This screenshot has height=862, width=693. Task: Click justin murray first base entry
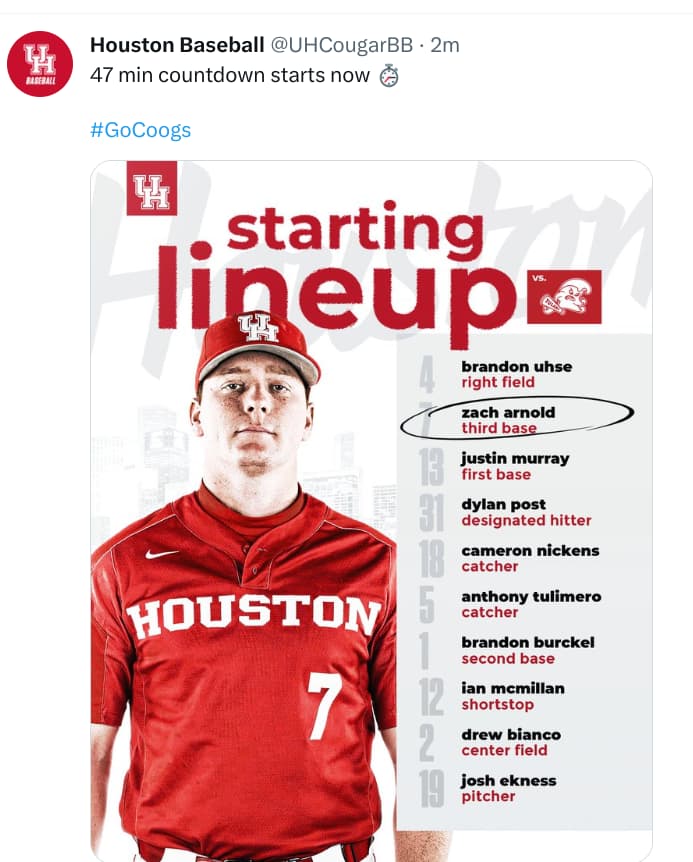point(515,466)
